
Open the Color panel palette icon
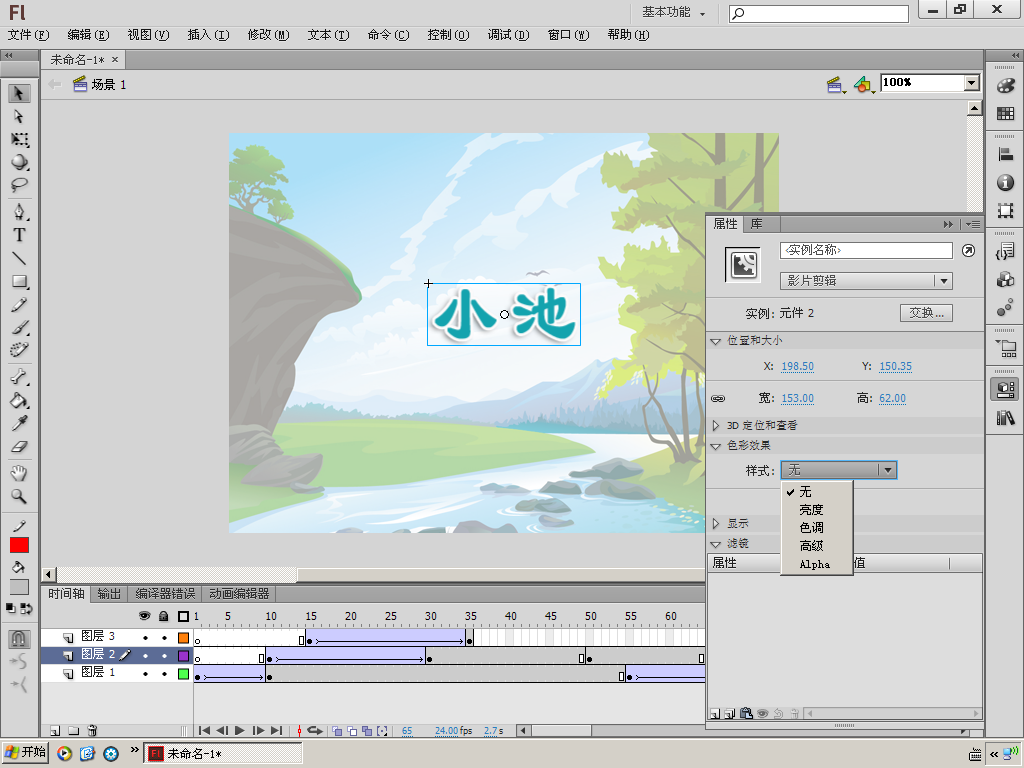tap(1005, 86)
